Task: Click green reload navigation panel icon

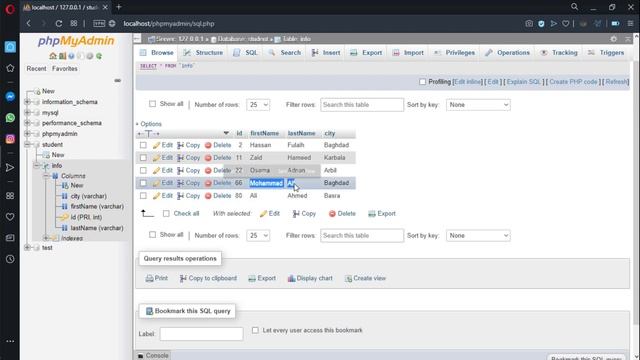Action: click(99, 56)
